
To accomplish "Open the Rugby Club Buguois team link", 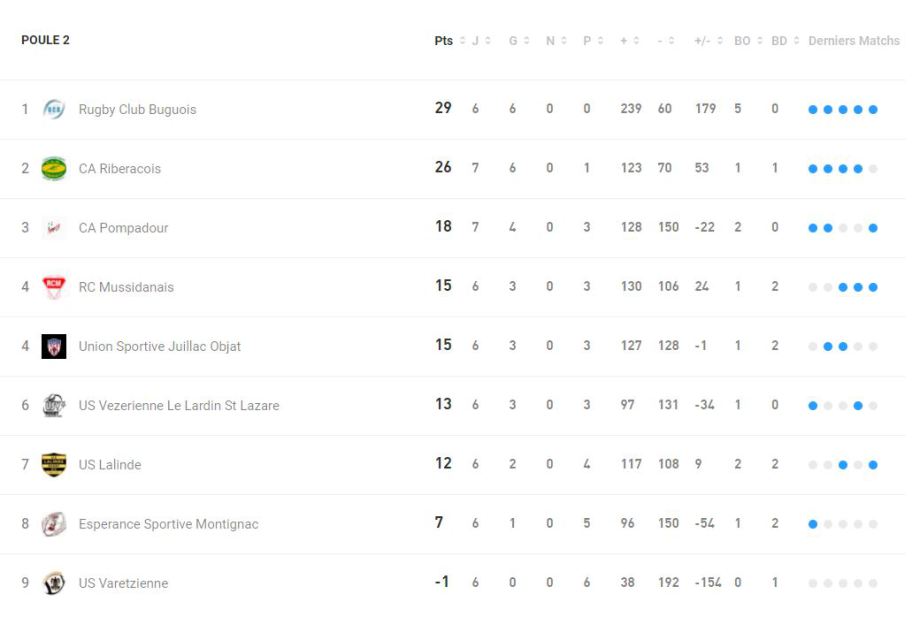I will [137, 110].
